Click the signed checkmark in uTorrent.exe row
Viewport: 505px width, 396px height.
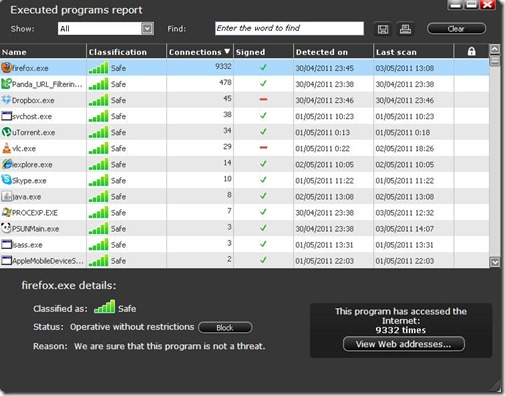[x=263, y=131]
